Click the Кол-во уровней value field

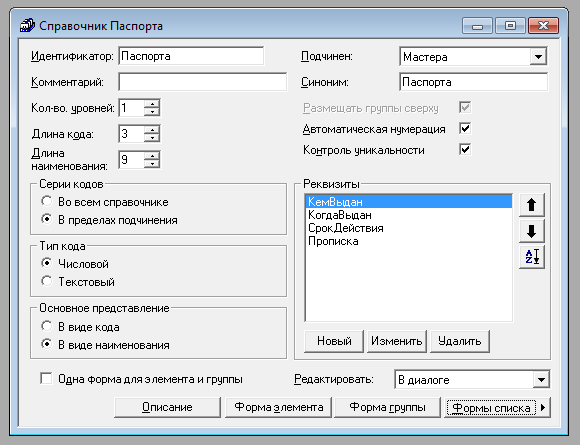[x=132, y=108]
